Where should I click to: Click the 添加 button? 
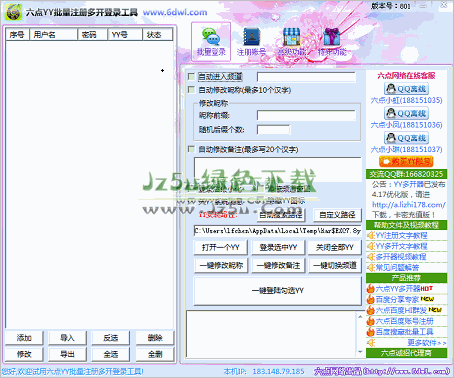24,338
